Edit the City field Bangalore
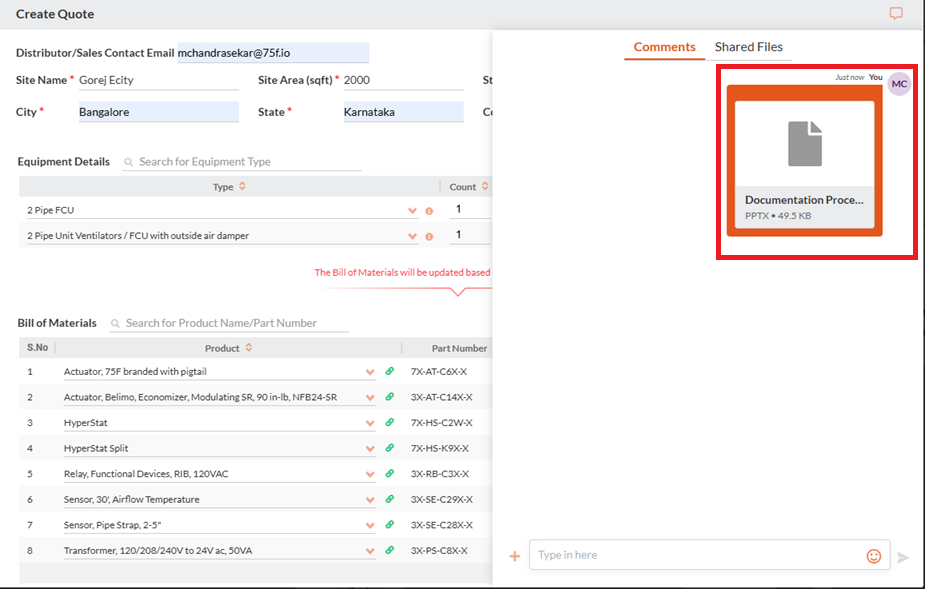Screen dimensions: 925x589 158,112
